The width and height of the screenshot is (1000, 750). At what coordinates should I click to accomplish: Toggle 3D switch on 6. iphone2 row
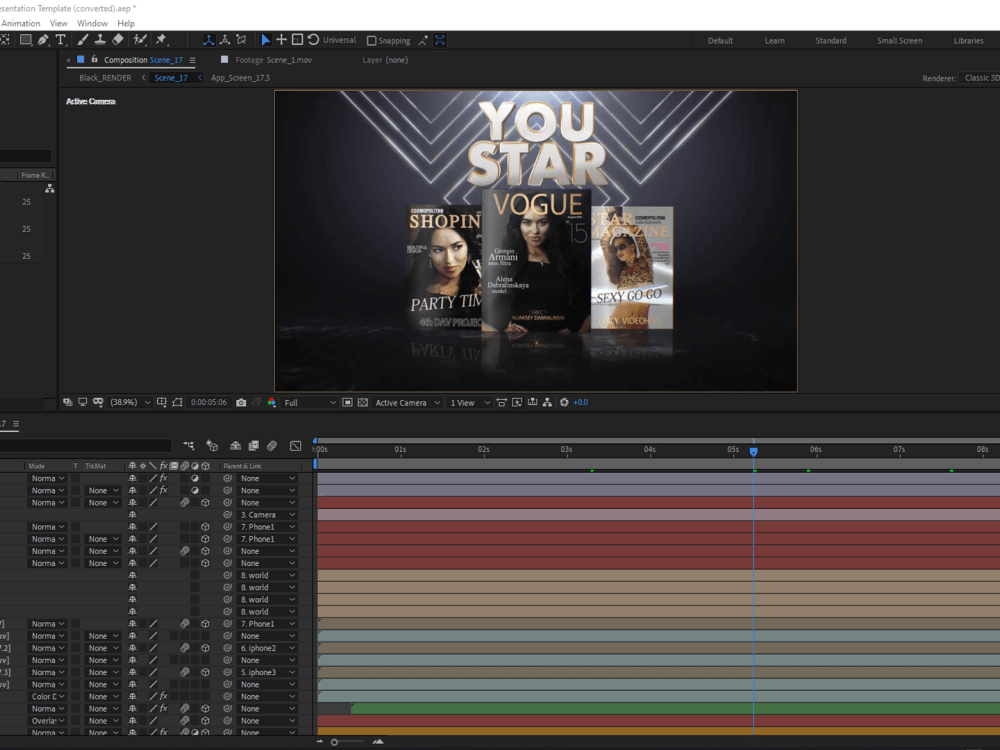click(x=205, y=648)
